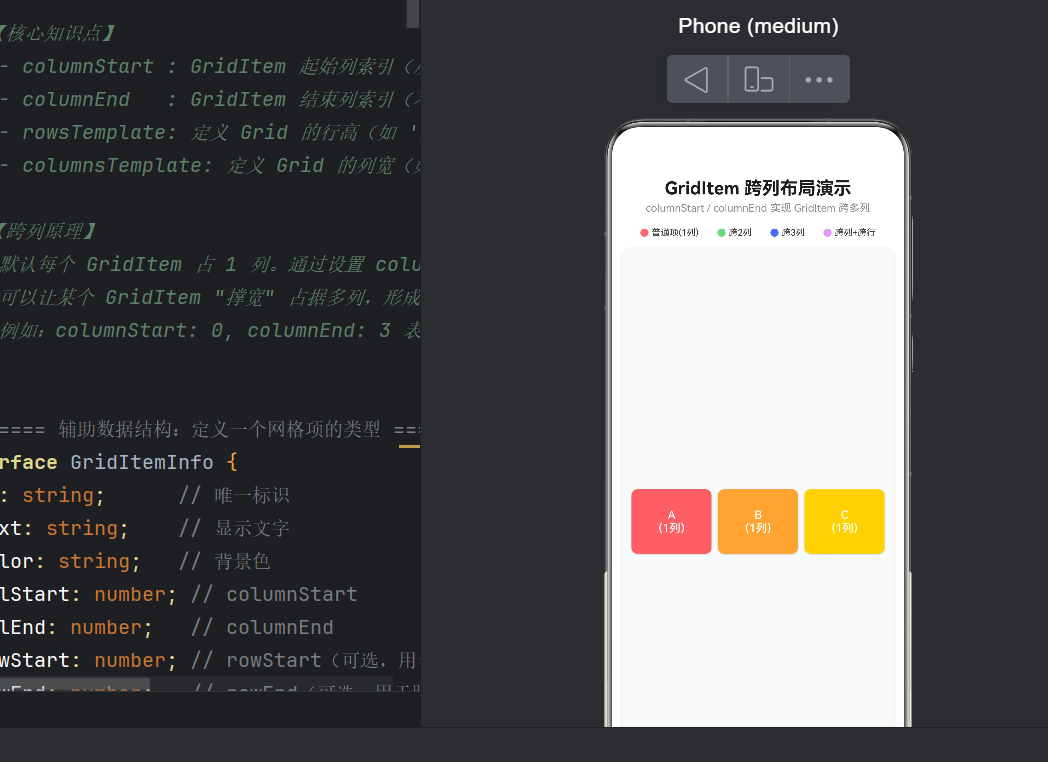
Task: Click the 'columnStart : GridItem' comment line
Action: 210,66
